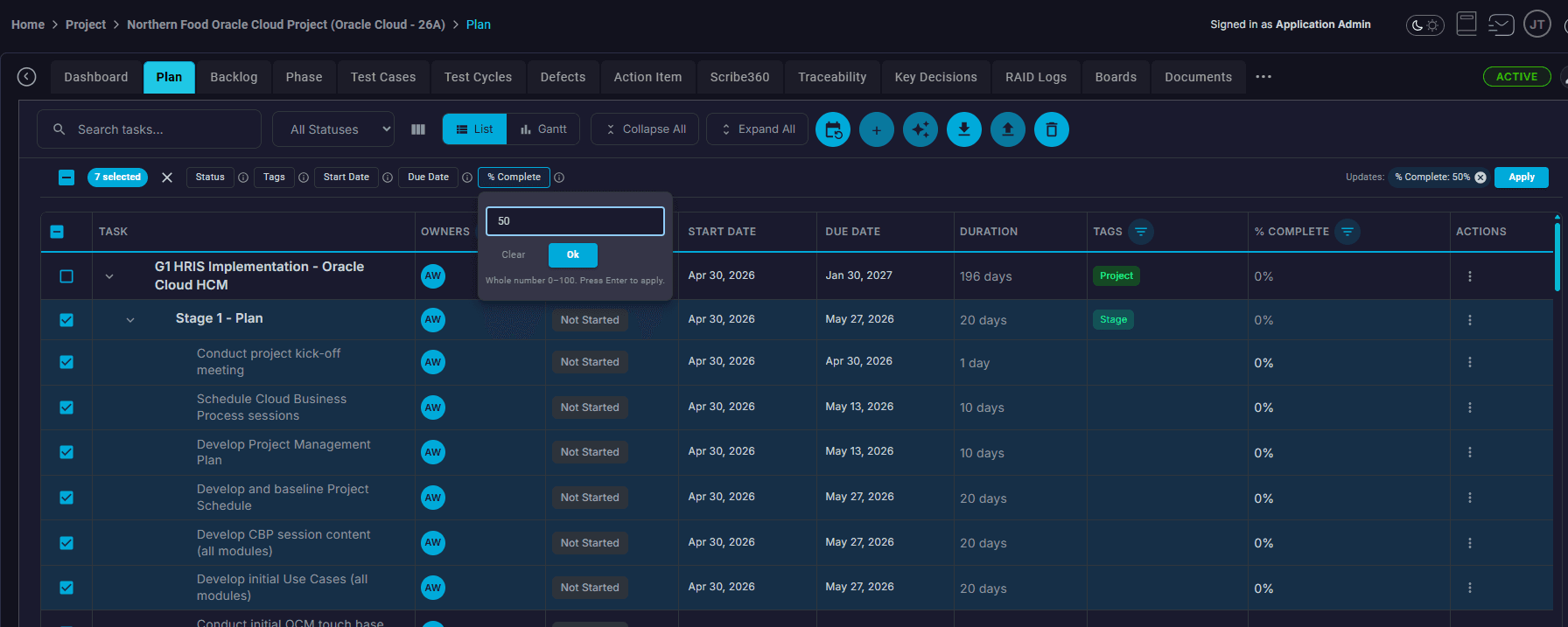This screenshot has height=627, width=1568.
Task: Click the download arrow circular icon
Action: tap(964, 129)
